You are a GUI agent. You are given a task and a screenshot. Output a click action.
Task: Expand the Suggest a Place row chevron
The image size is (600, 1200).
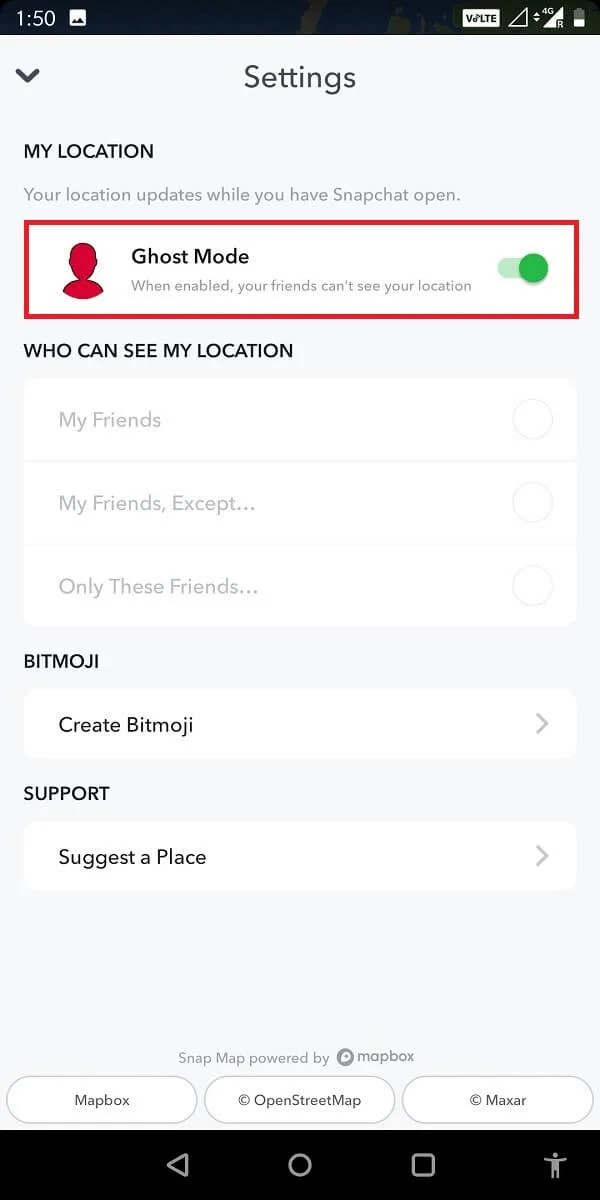pyautogui.click(x=543, y=856)
